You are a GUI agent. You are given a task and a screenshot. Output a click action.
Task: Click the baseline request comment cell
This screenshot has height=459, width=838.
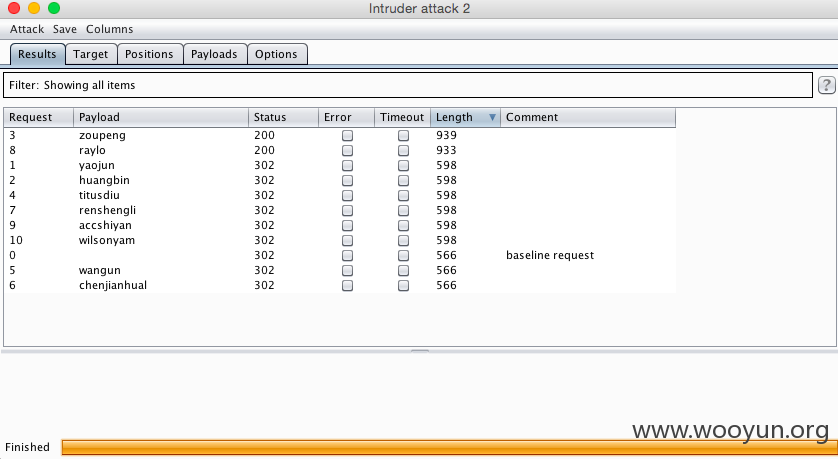coord(550,255)
